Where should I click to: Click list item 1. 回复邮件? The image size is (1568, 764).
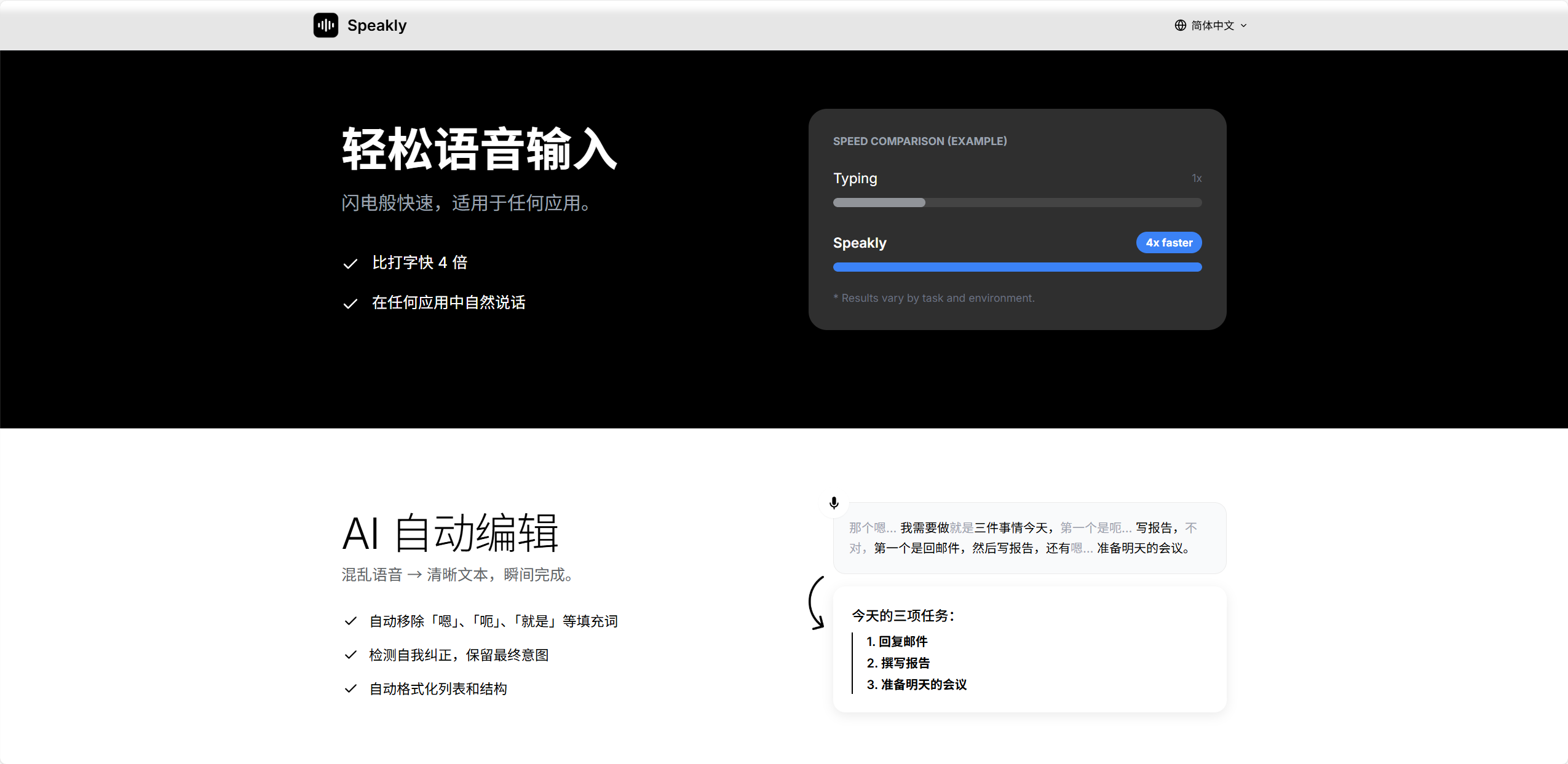pos(897,642)
